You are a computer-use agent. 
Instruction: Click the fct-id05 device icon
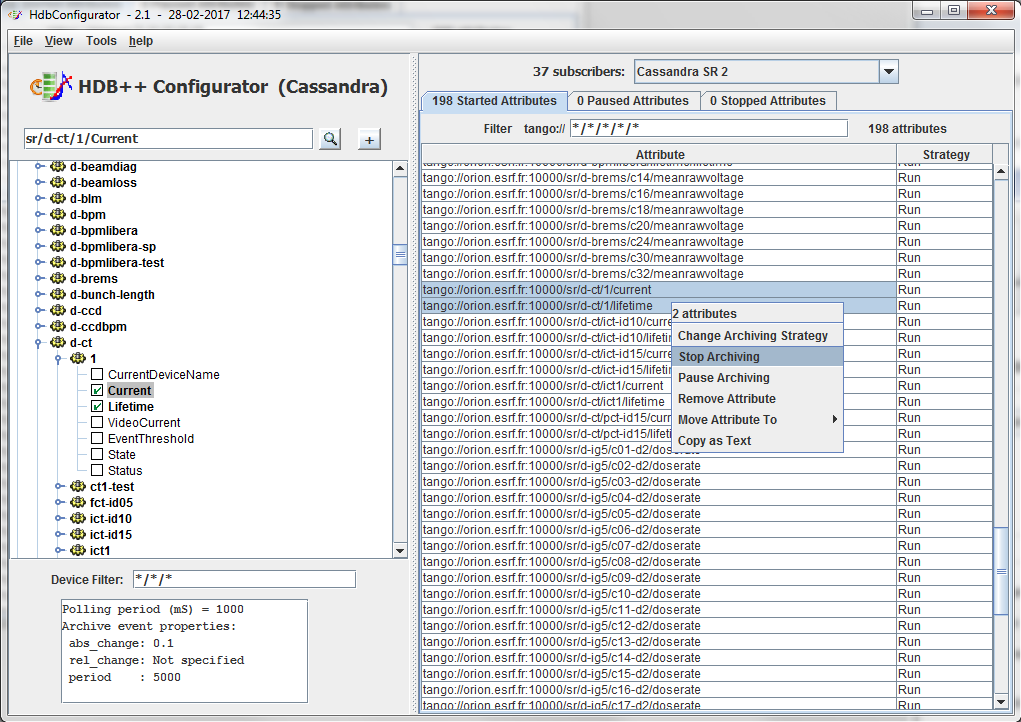[78, 503]
